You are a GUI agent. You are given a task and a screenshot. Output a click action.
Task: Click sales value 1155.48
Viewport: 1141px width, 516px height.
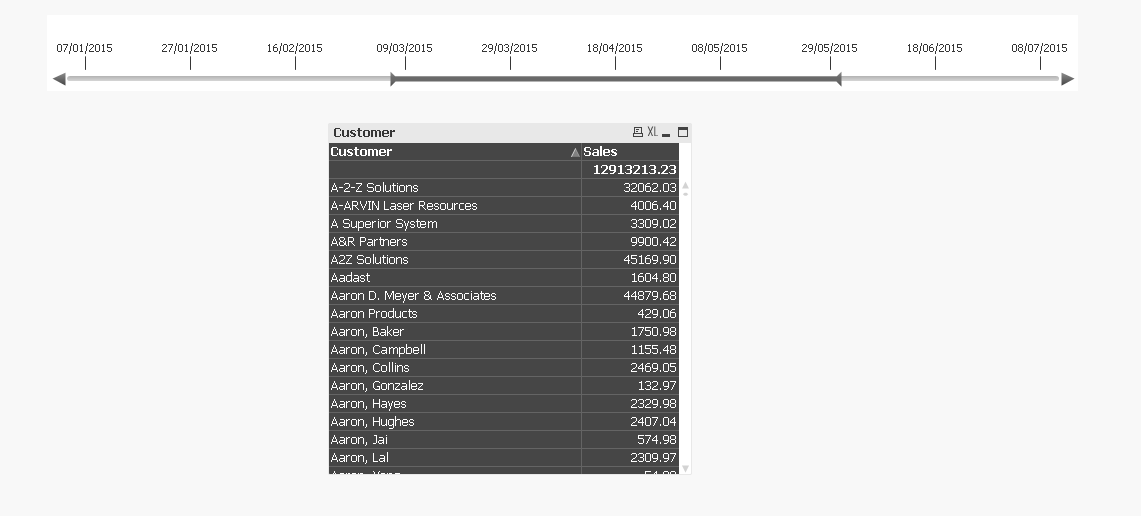(x=630, y=349)
